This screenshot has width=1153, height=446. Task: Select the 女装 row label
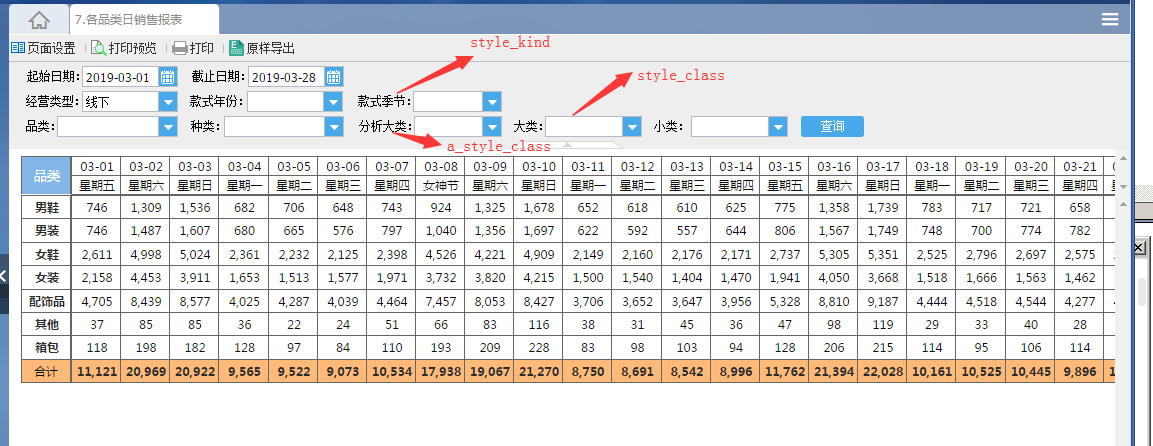[46, 278]
